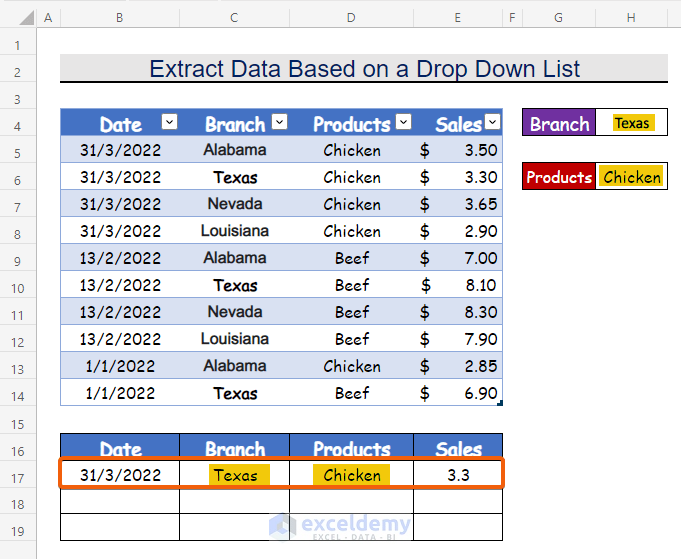The height and width of the screenshot is (559, 681).
Task: Select row 17 header
Action: [18, 475]
